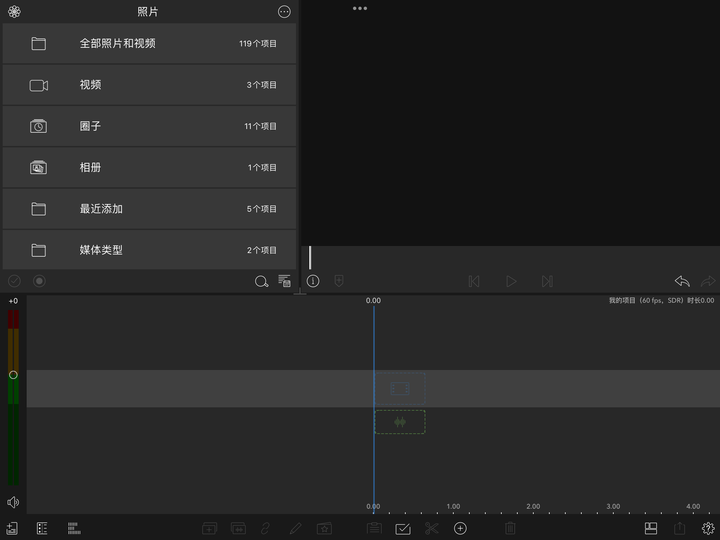
Task: Split clip with scissors tool
Action: (x=432, y=529)
